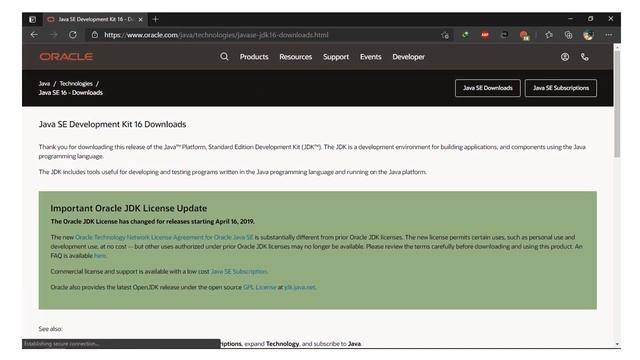
Task: Click the Technologies breadcrumb link
Action: click(76, 83)
